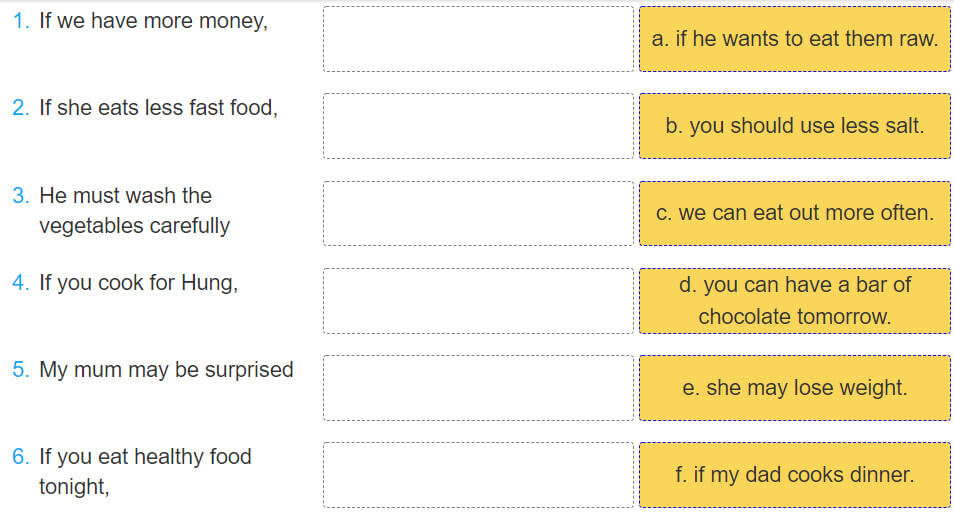Screen dimensions: 954x514
Task: Click answer tile 'if he wants to eat them raw'
Action: click(x=794, y=39)
